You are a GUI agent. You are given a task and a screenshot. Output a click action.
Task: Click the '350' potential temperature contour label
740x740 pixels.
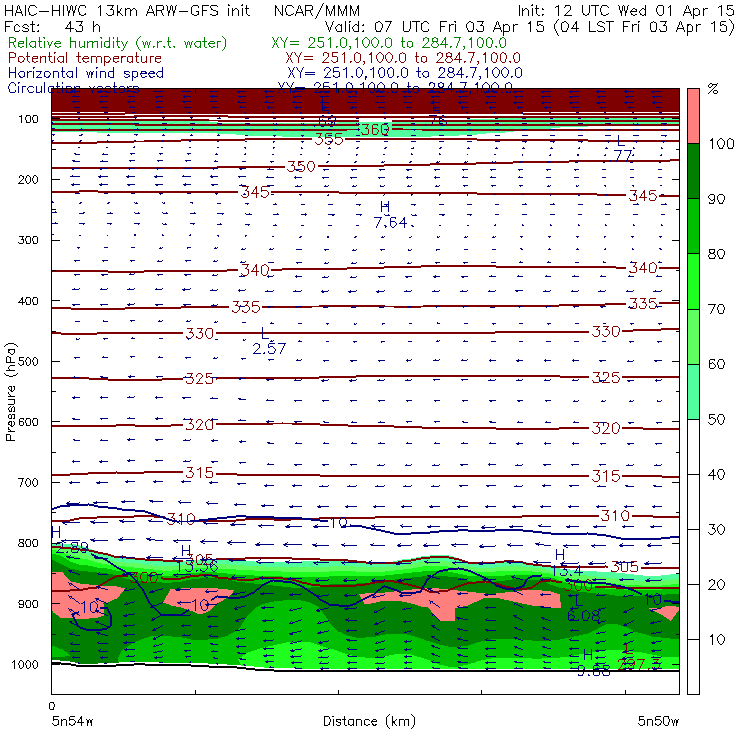tap(301, 167)
